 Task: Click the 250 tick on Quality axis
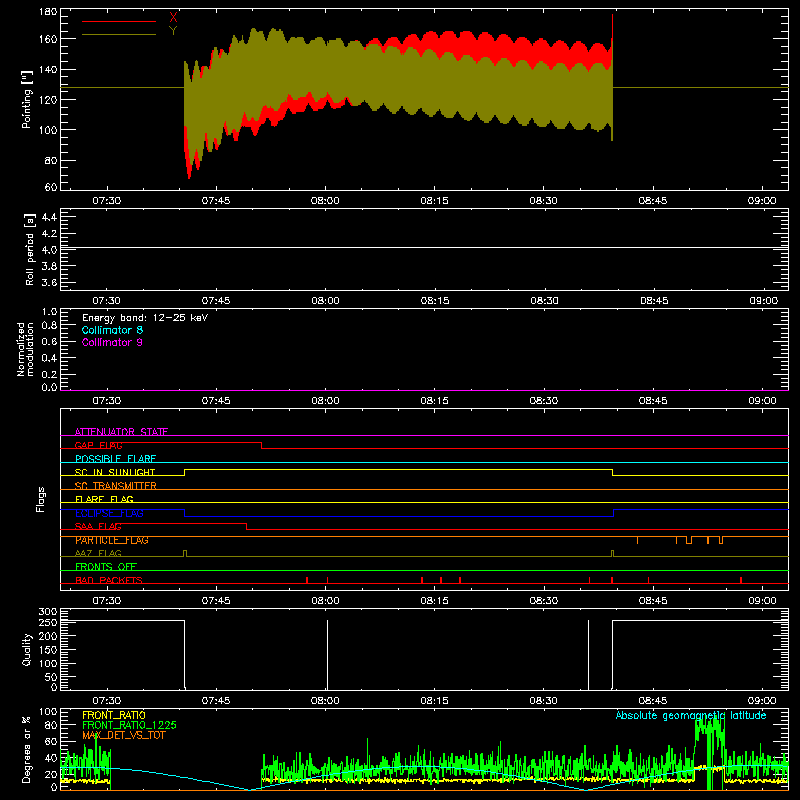(x=48, y=622)
